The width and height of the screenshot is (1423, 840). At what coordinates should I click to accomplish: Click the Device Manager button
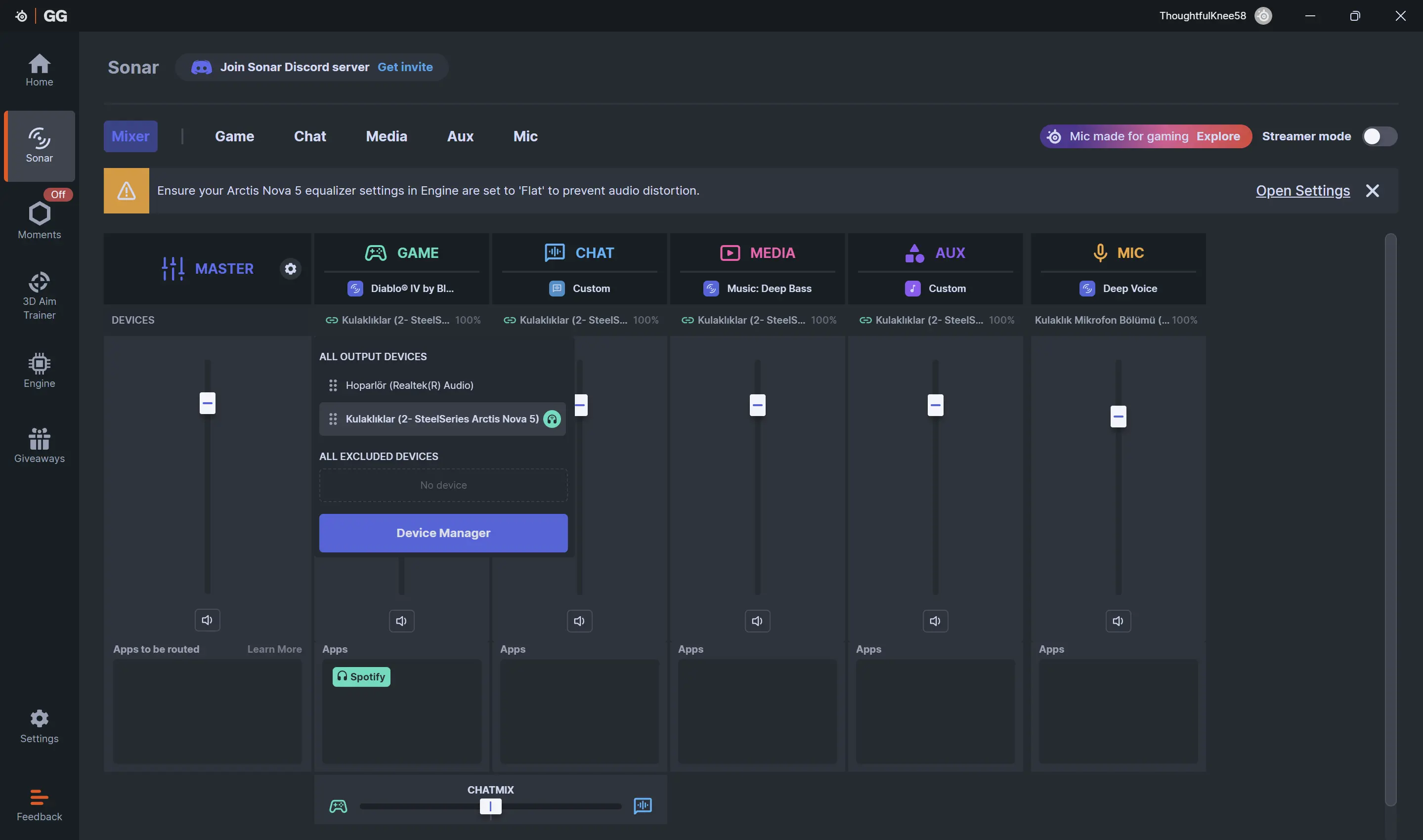[443, 533]
